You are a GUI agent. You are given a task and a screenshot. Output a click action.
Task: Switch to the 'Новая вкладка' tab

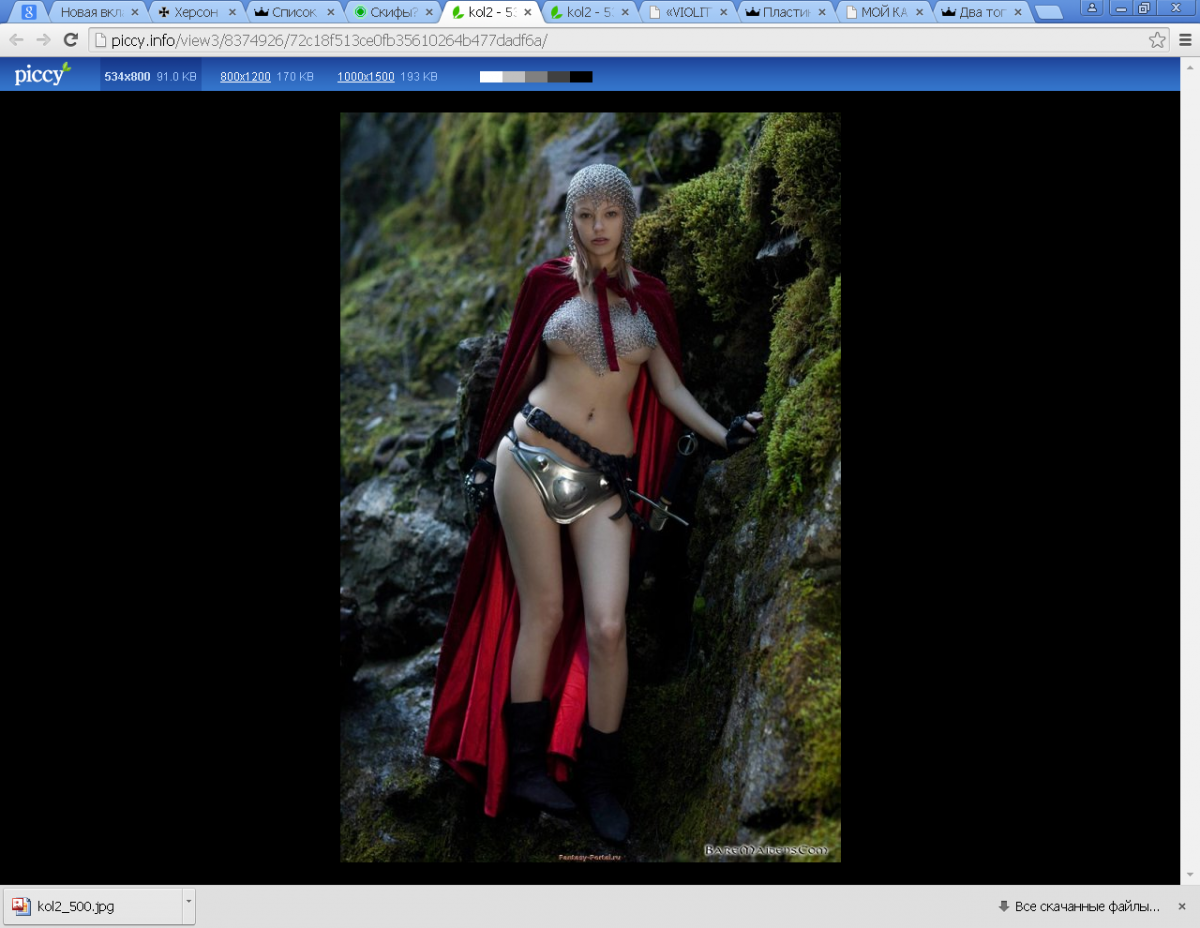click(92, 13)
